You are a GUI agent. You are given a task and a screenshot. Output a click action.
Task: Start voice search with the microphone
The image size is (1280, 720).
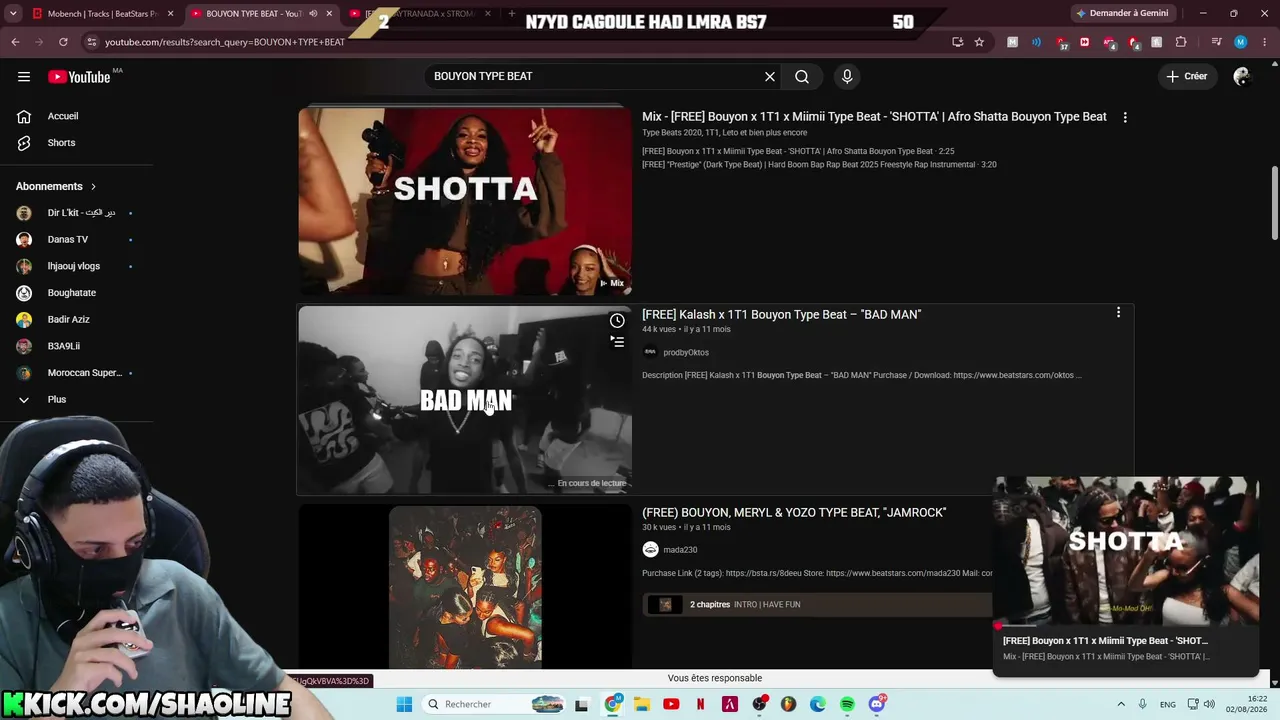tap(847, 76)
